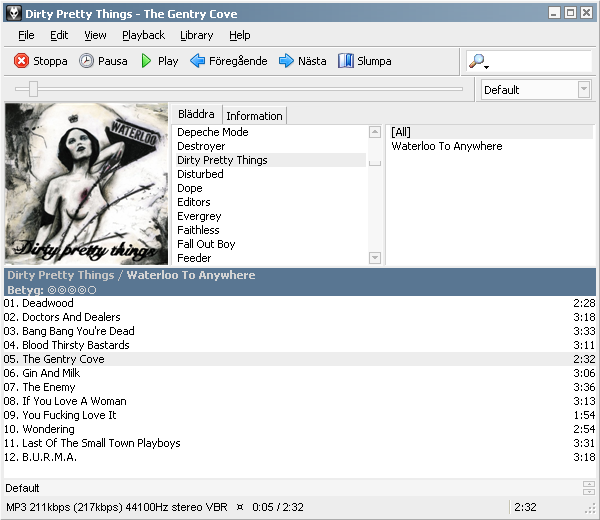Select track 08. If You Love A Woman
The height and width of the screenshot is (520, 600).
click(300, 401)
